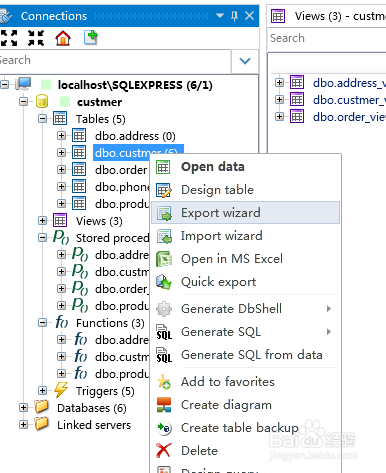Image resolution: width=386 pixels, height=473 pixels.
Task: Choose Create table backup
Action: point(245,428)
